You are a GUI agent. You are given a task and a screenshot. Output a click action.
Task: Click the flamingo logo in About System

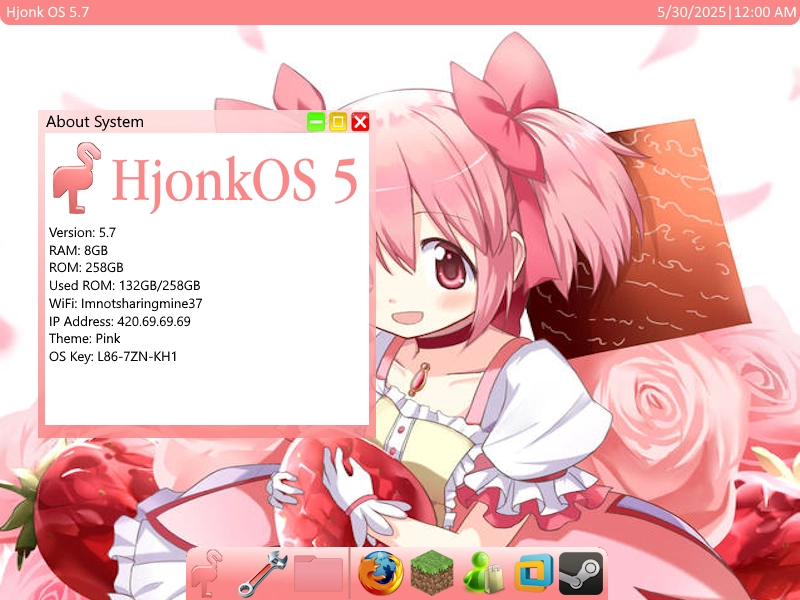77,178
